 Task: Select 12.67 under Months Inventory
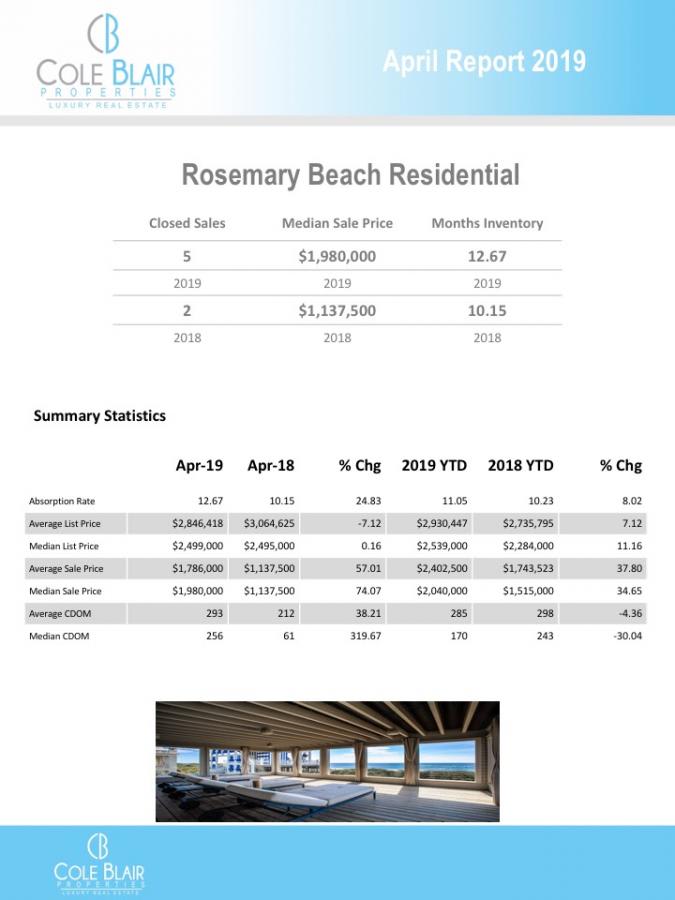(487, 256)
